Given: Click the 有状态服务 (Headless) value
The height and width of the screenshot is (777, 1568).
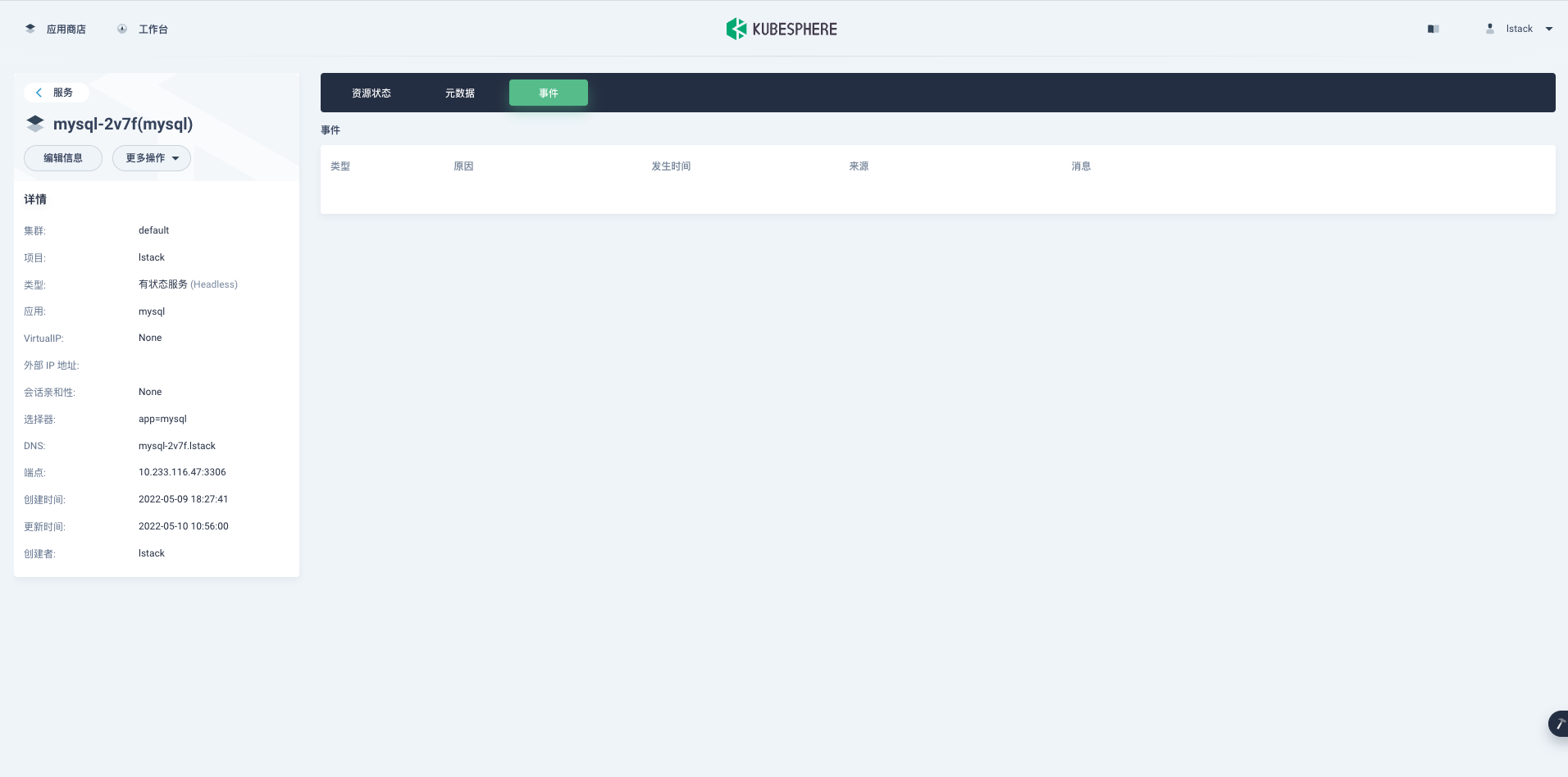Looking at the screenshot, I should point(188,284).
